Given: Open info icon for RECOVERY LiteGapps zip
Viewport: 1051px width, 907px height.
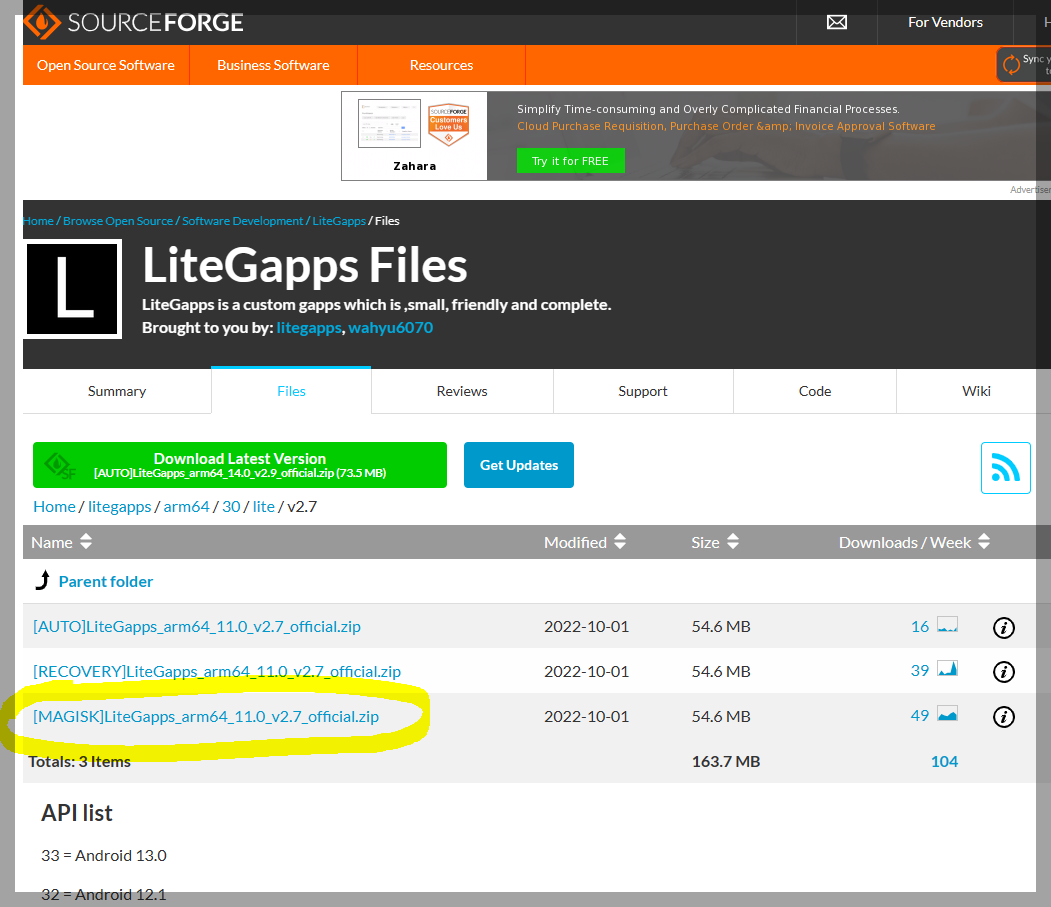Looking at the screenshot, I should [1003, 672].
